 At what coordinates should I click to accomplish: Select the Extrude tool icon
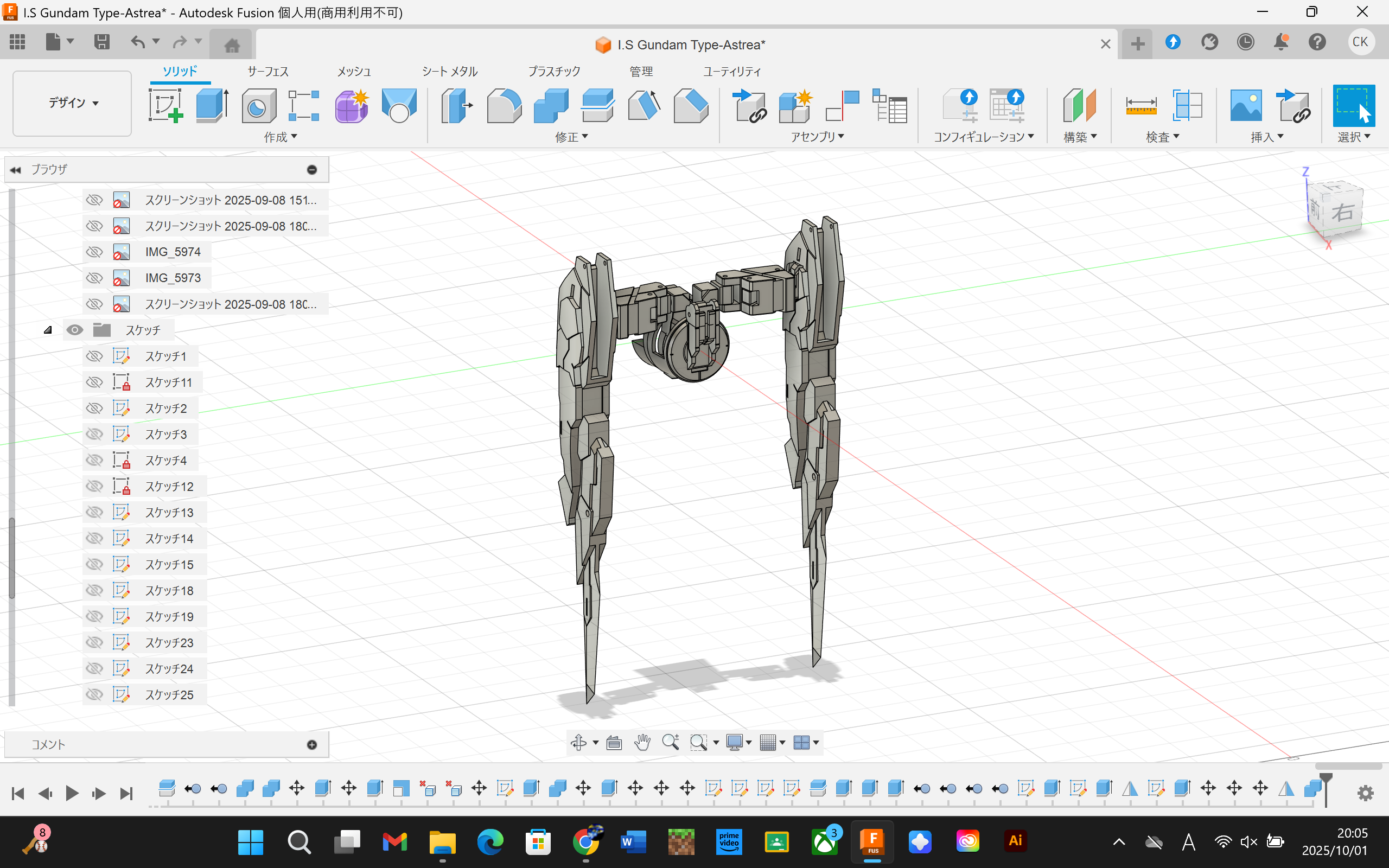tap(212, 106)
